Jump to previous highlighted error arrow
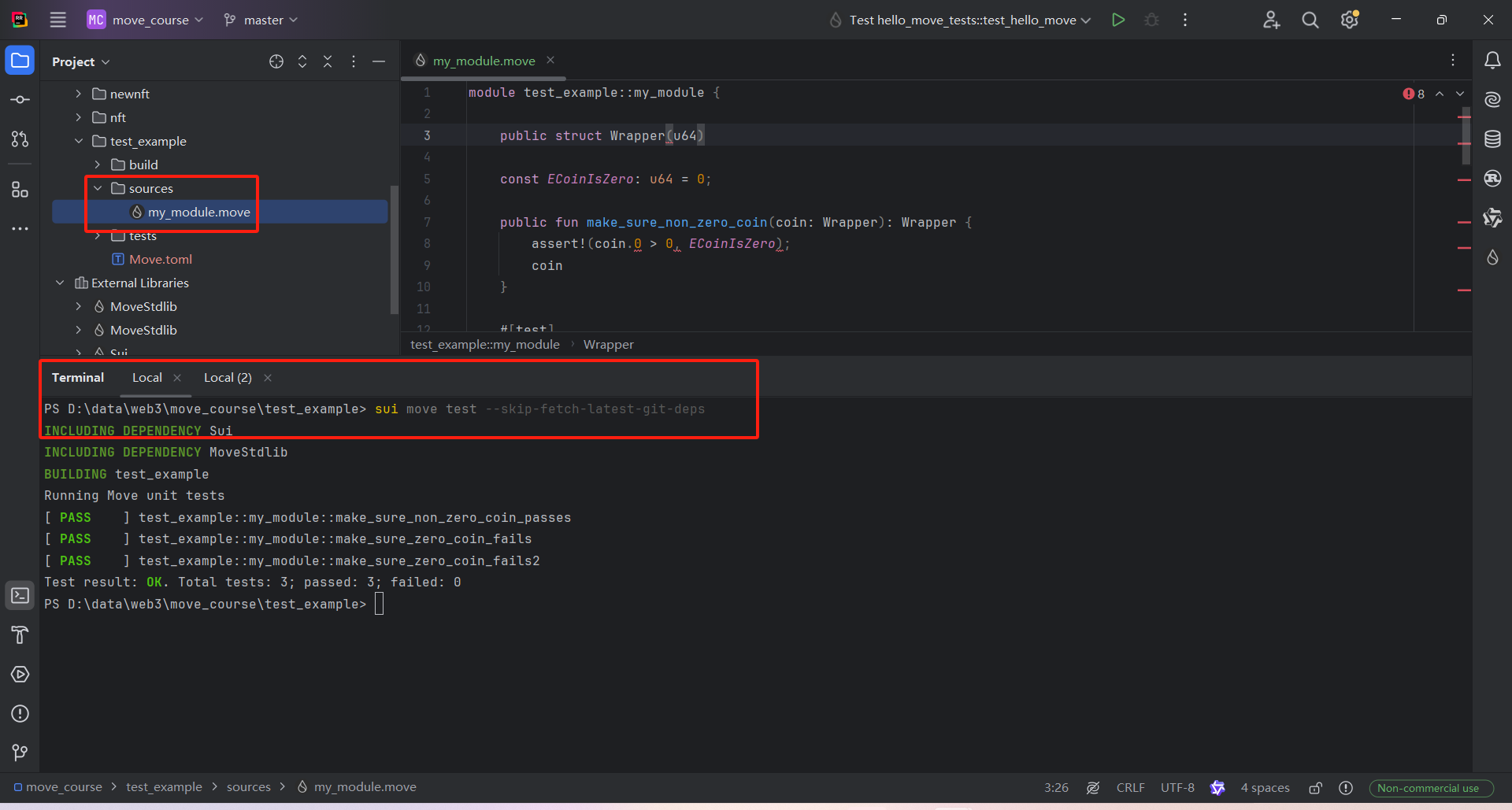 click(1440, 94)
